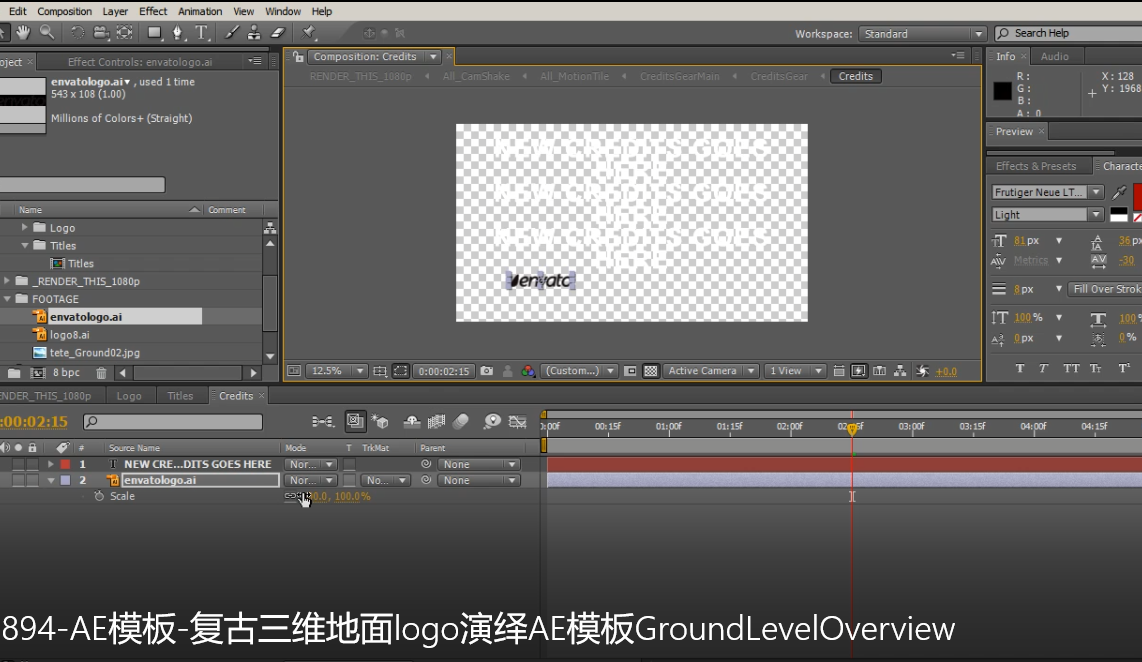
Task: Click the 8 bpc color depth button
Action: tap(66, 373)
